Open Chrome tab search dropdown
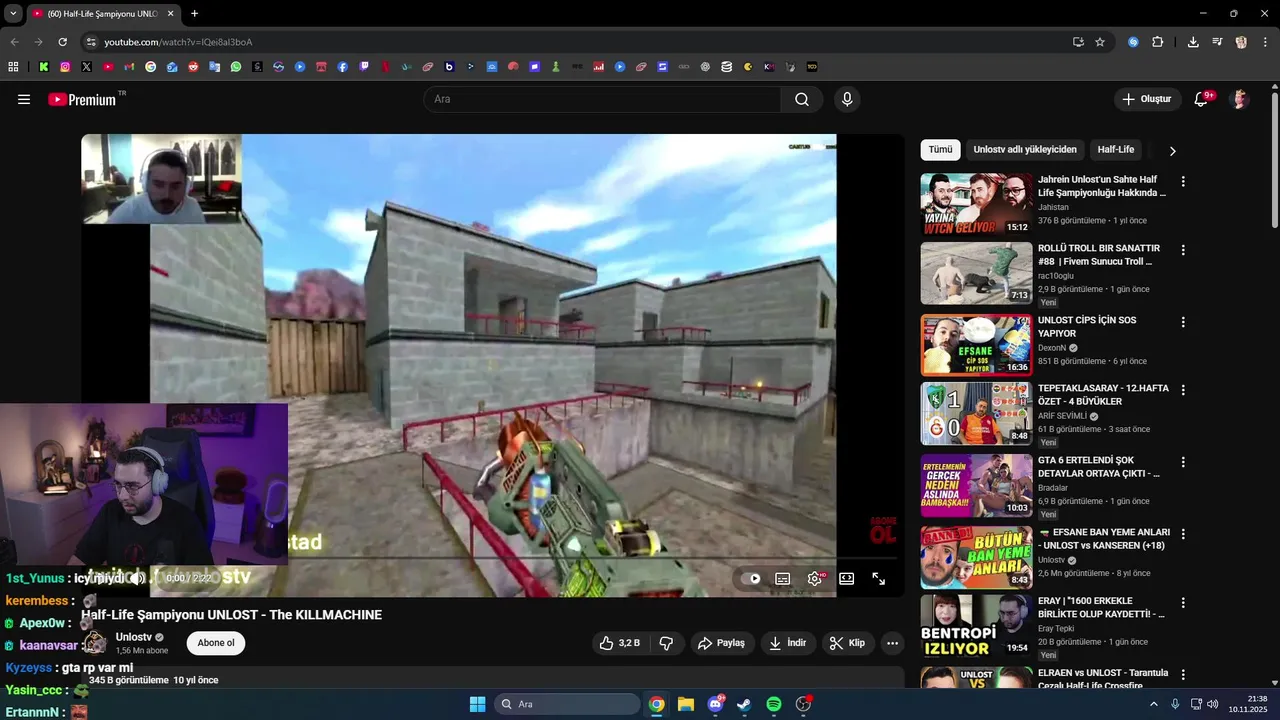This screenshot has height=720, width=1280. [x=13, y=14]
